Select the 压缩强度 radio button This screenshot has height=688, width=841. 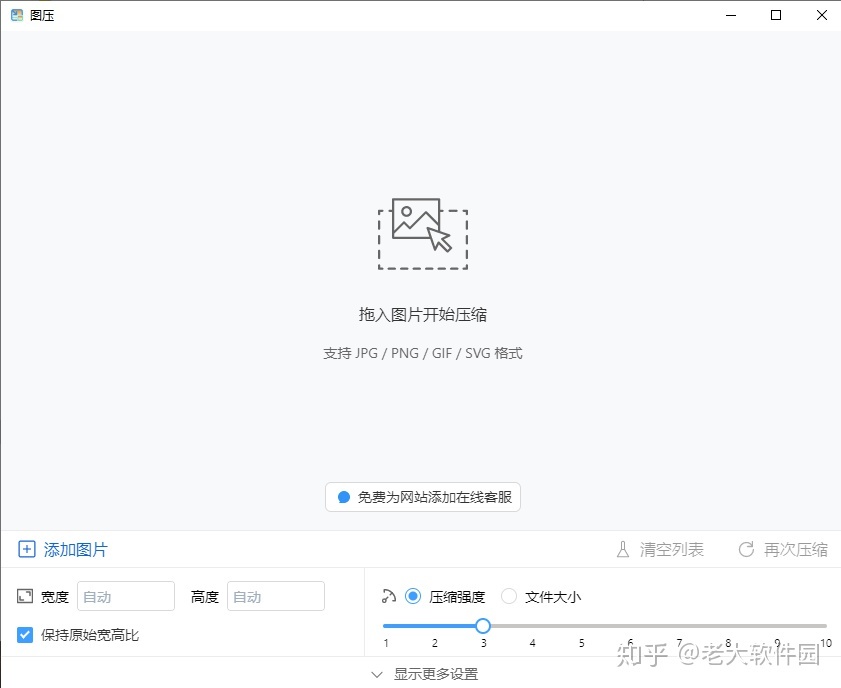click(x=414, y=596)
